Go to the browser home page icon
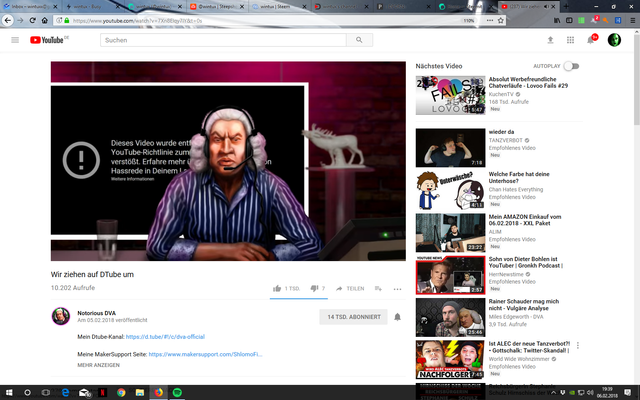Screen dimensions: 640x400 [44, 20]
